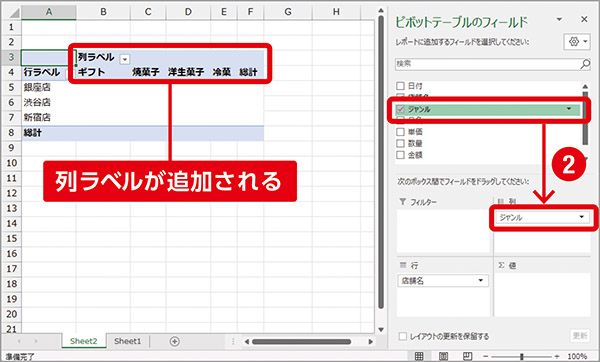
Task: Open the 店舗名 dropdown in rows area
Action: point(481,280)
